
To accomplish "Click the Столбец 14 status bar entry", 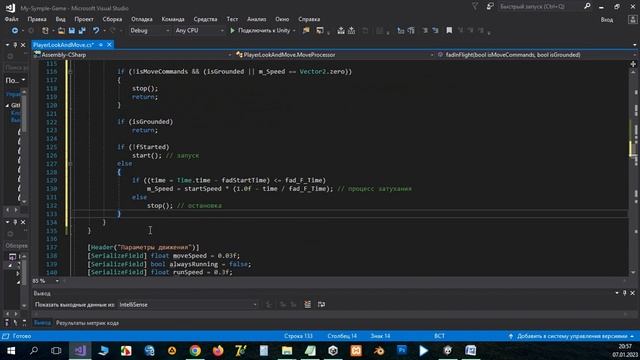I will pos(342,336).
